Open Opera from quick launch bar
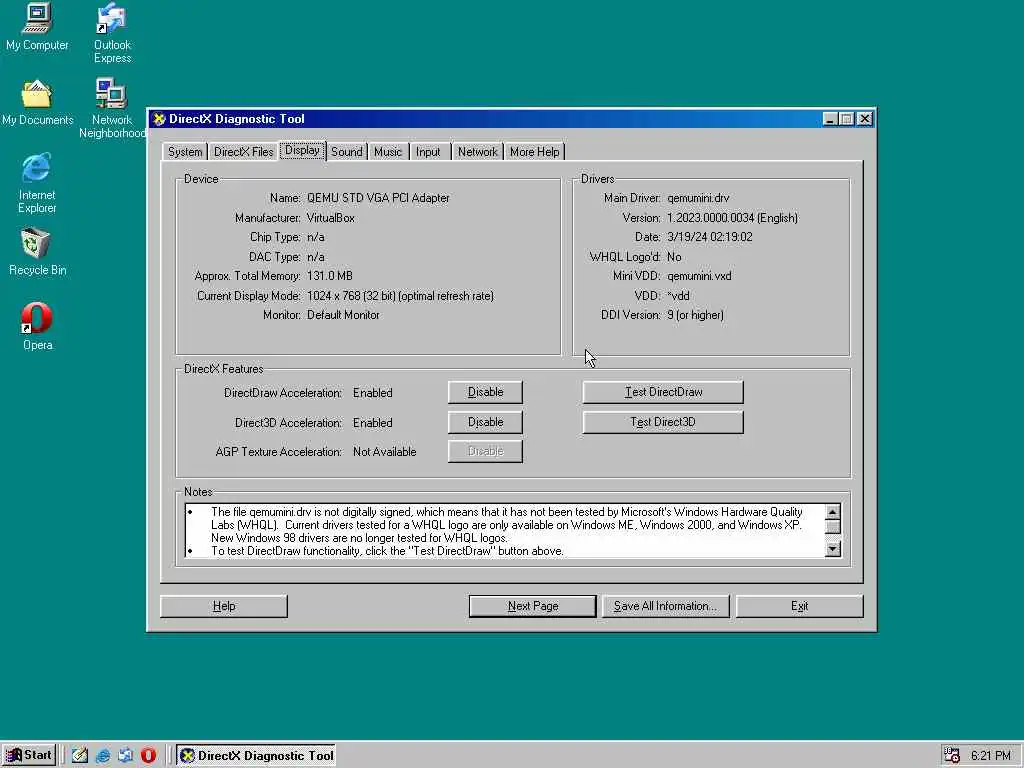This screenshot has height=768, width=1024. [x=149, y=755]
